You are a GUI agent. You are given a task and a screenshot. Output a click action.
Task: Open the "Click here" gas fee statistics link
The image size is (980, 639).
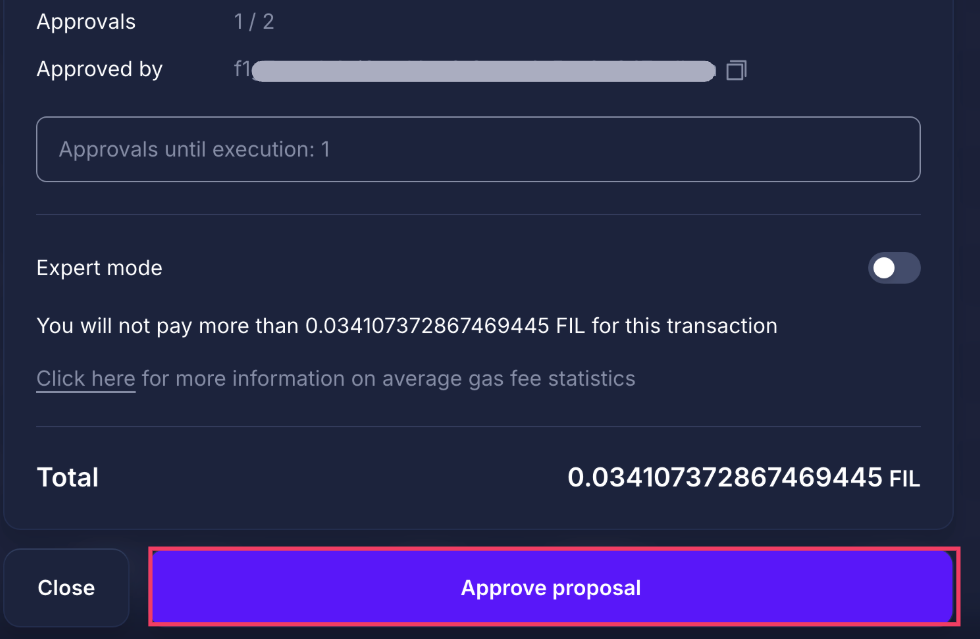[x=85, y=378]
